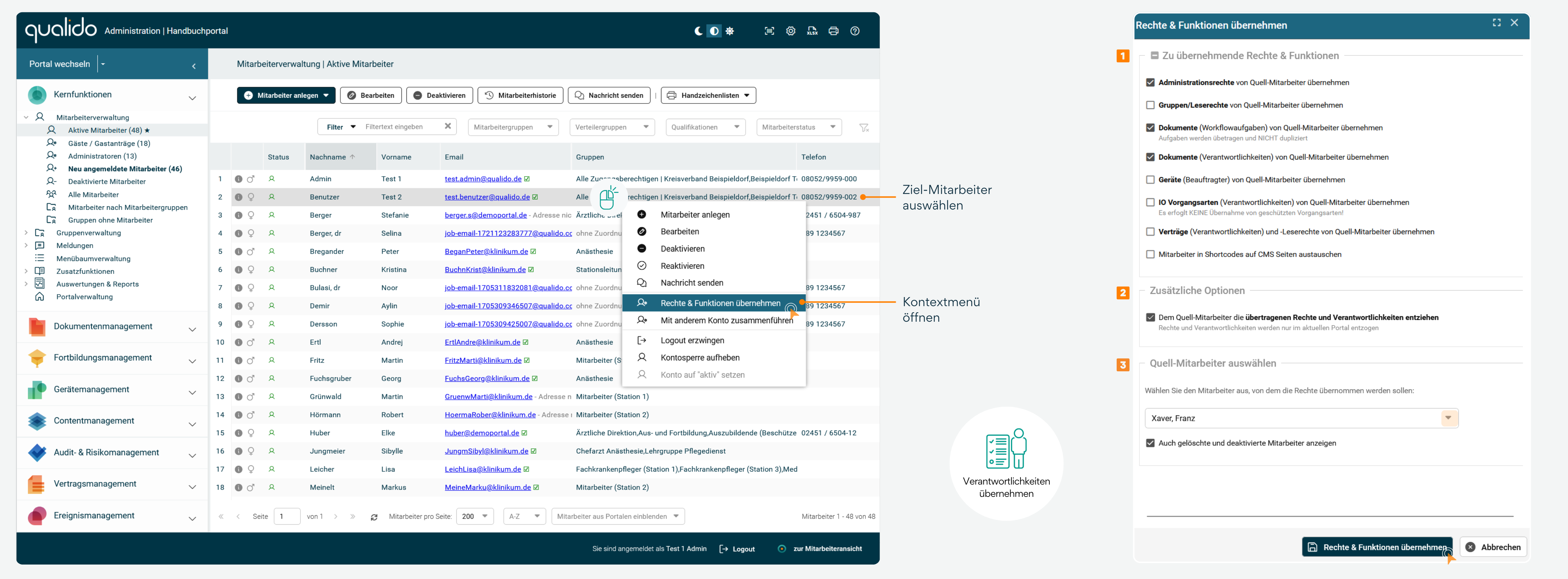Click the settings gear icon in header
1568x579 pixels.
pos(791,31)
